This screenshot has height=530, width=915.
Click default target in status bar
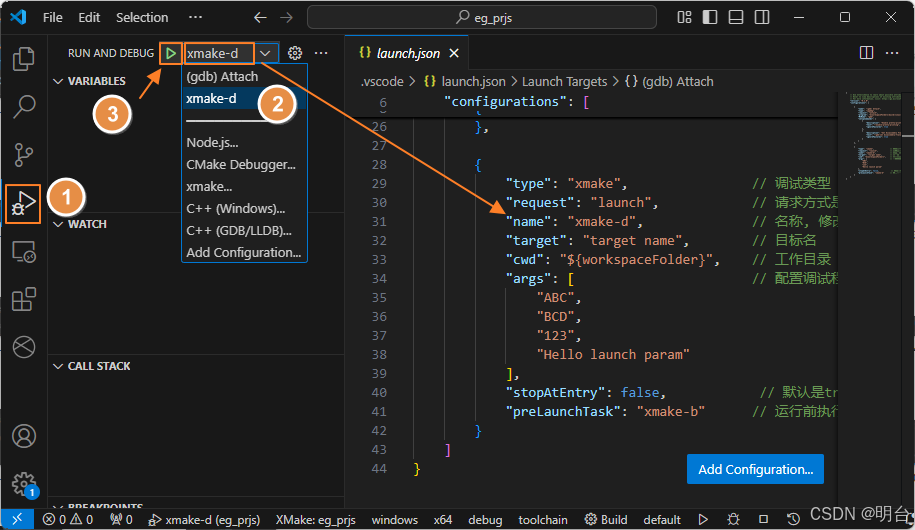tap(662, 519)
